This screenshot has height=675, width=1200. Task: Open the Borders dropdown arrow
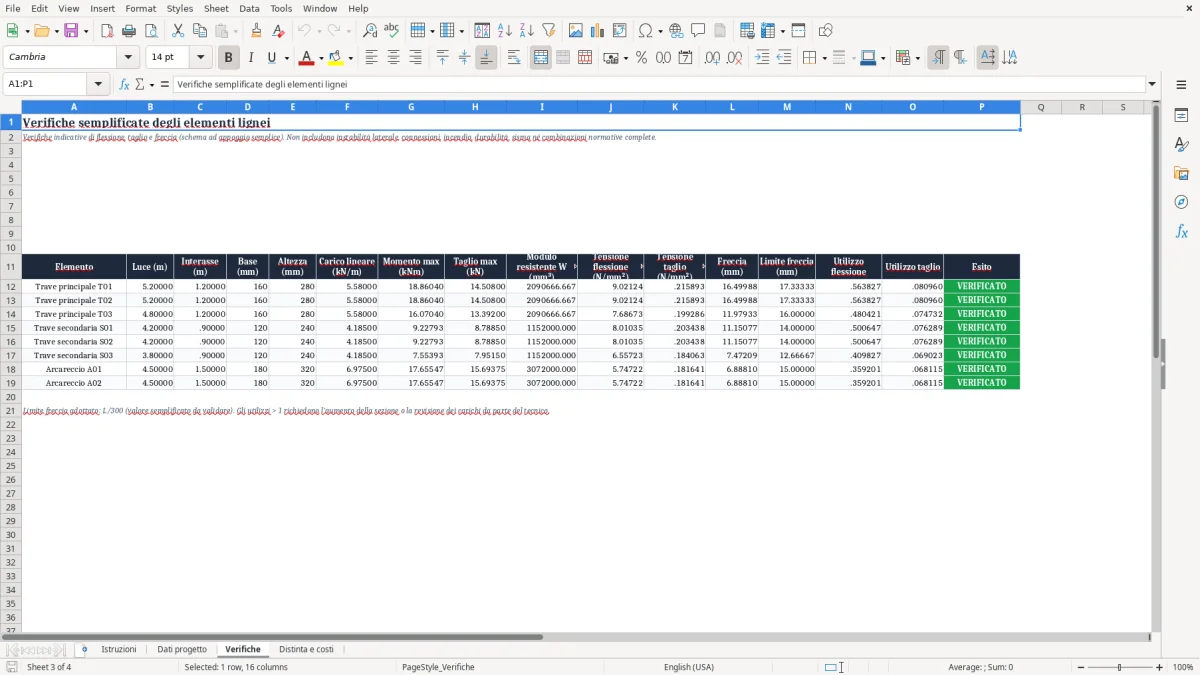(824, 58)
